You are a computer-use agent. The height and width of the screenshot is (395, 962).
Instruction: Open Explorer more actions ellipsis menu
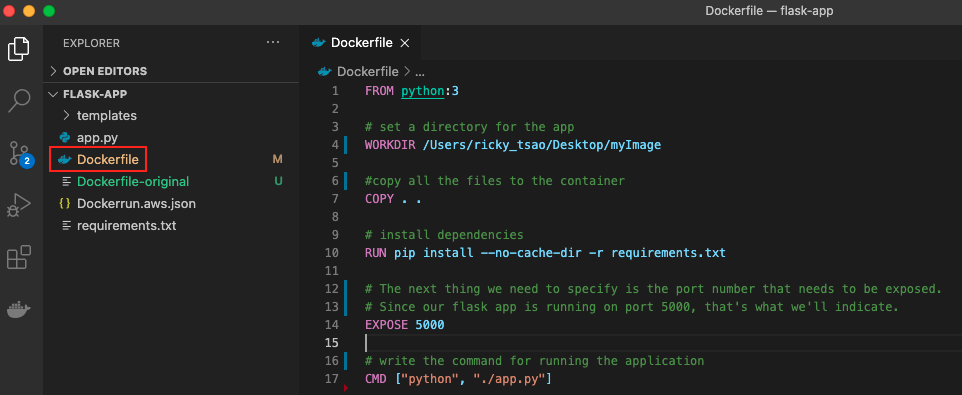(272, 43)
